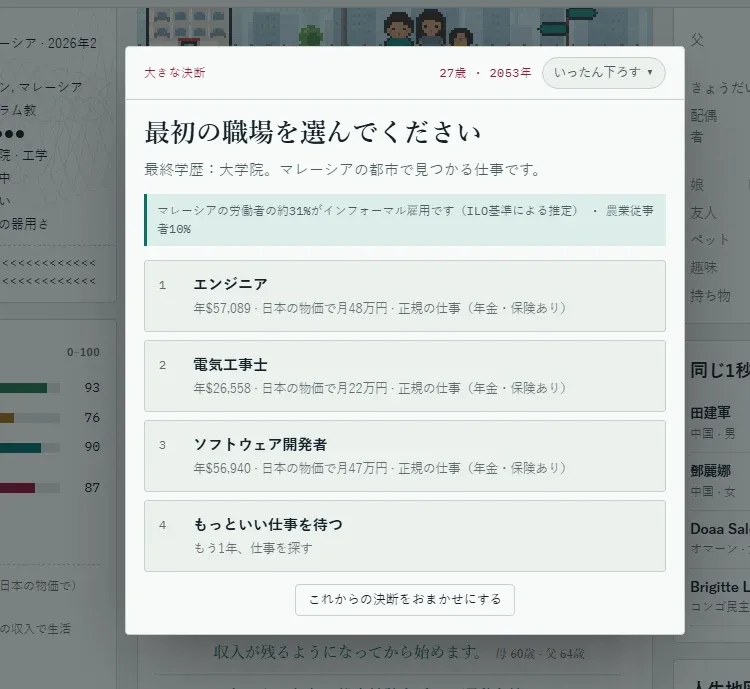The height and width of the screenshot is (689, 750).
Task: Click the teal stat bar valued 90
Action: click(30, 448)
